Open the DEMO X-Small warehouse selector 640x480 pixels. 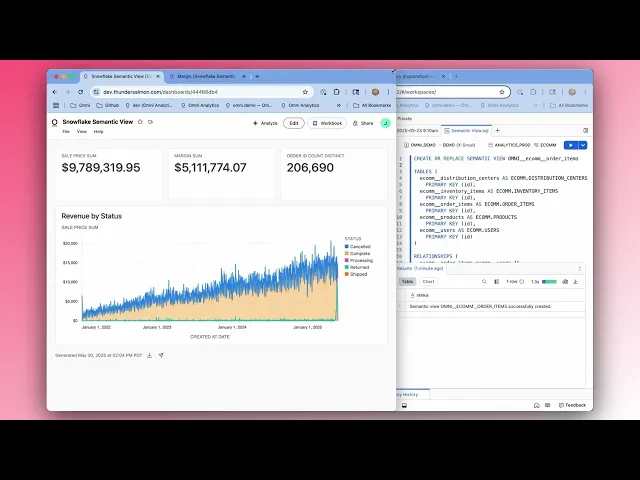click(x=459, y=145)
